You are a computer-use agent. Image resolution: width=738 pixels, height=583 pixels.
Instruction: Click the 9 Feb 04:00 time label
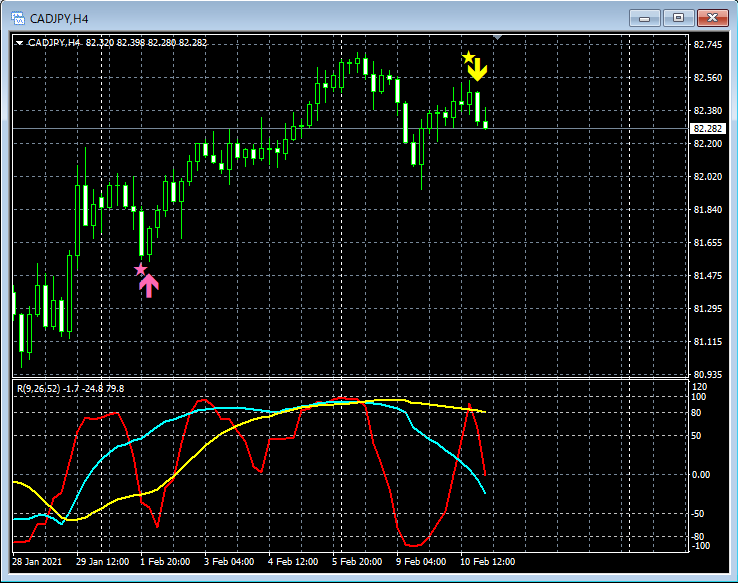coord(421,562)
